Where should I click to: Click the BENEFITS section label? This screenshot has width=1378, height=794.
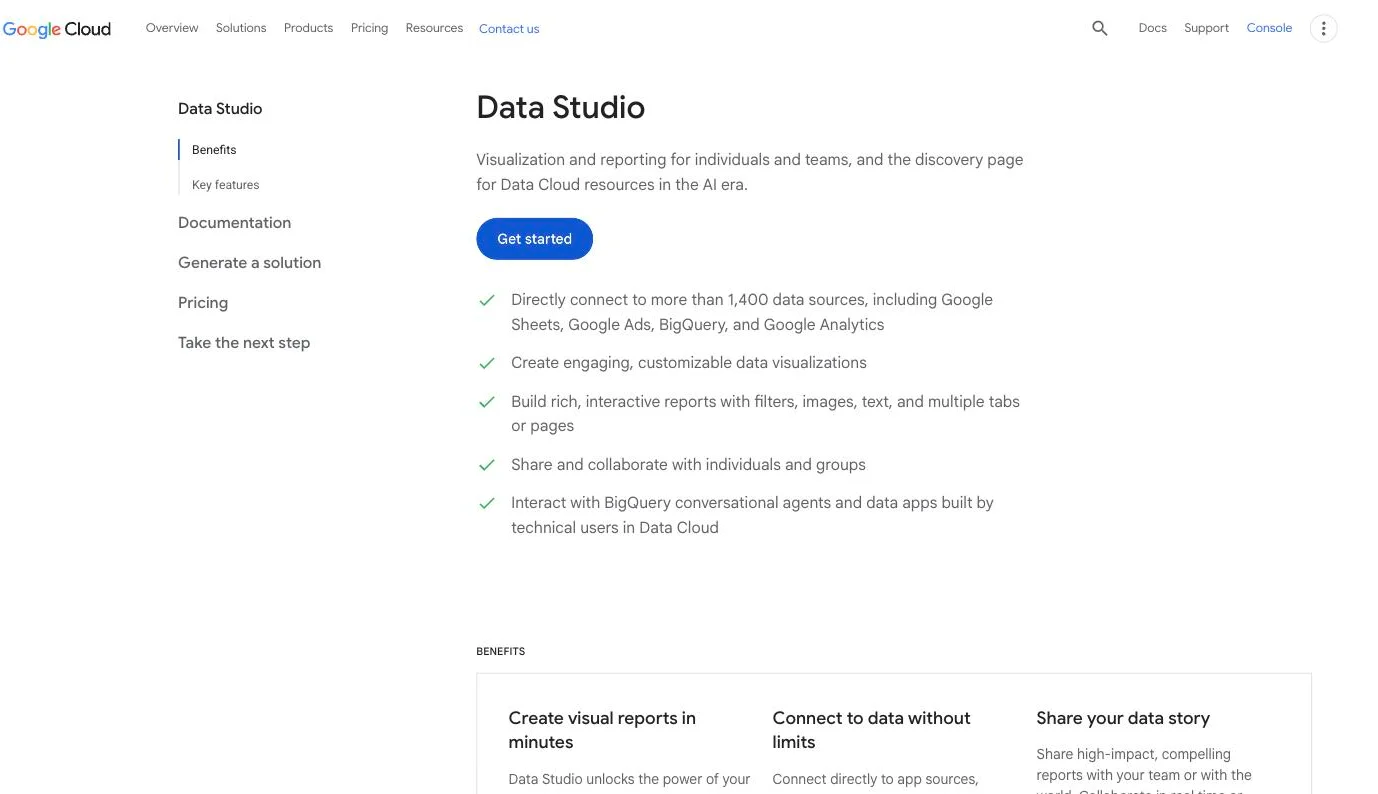(x=500, y=651)
